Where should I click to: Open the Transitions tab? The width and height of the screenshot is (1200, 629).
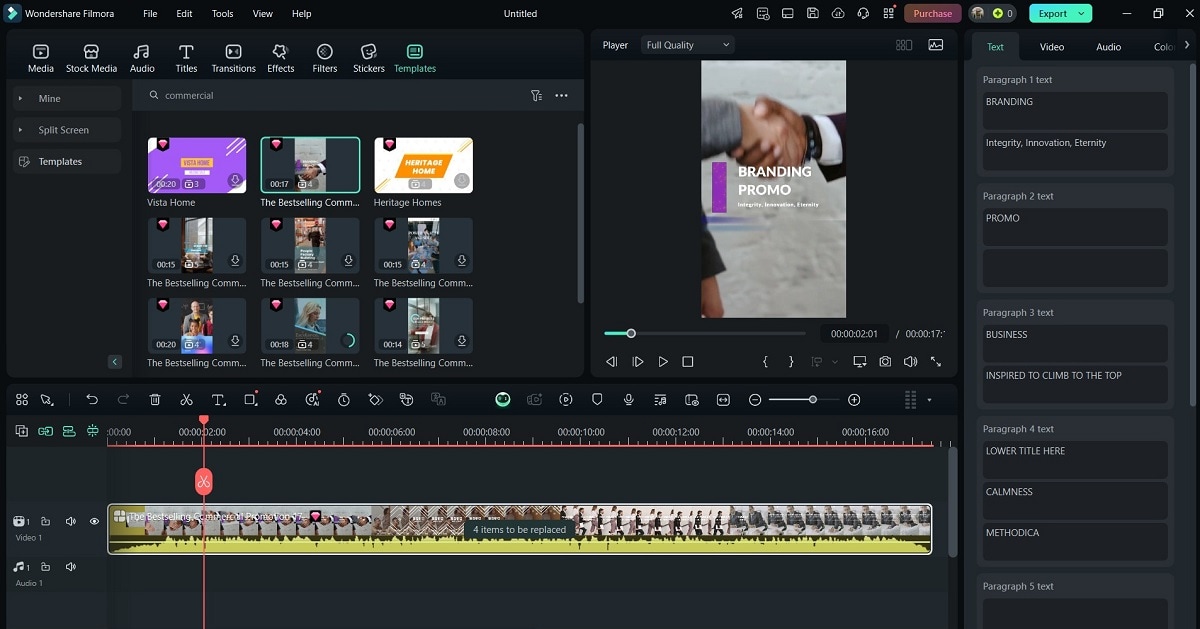click(233, 58)
